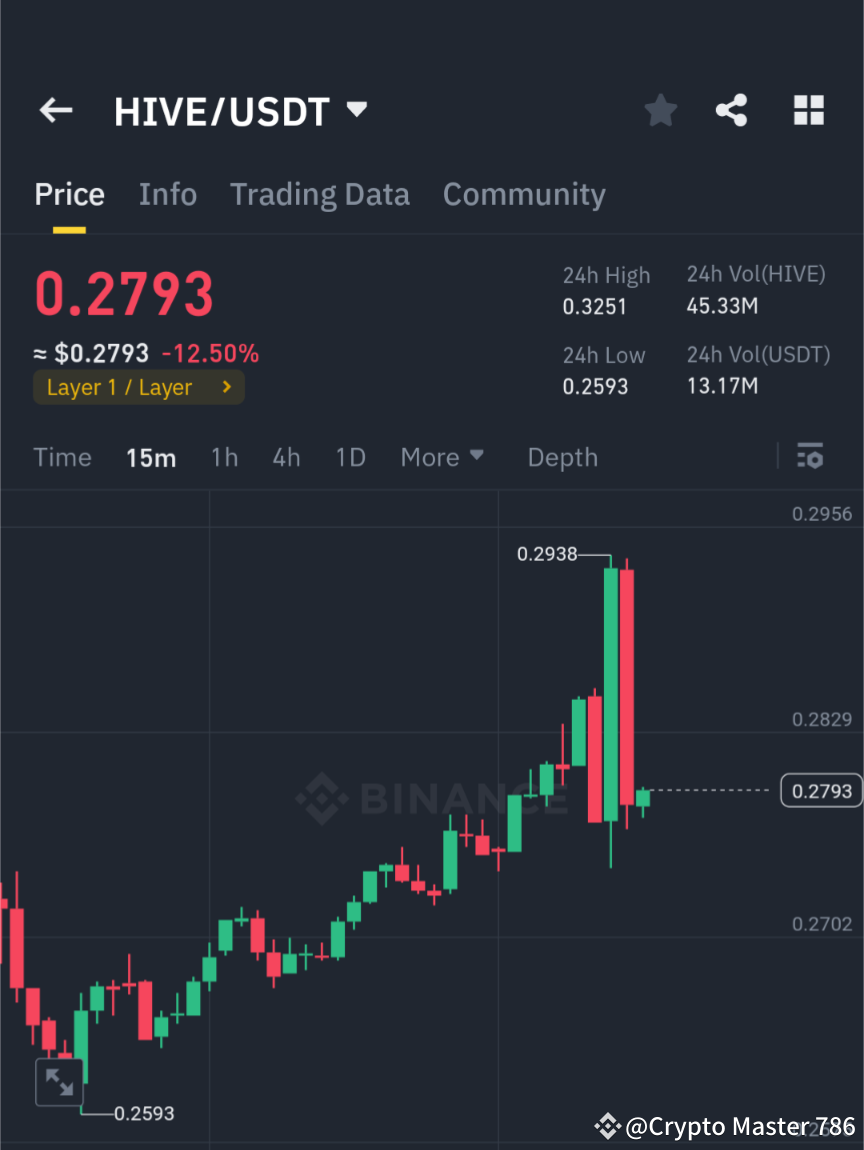Switch candle interval to 1D
864x1150 pixels.
click(350, 457)
